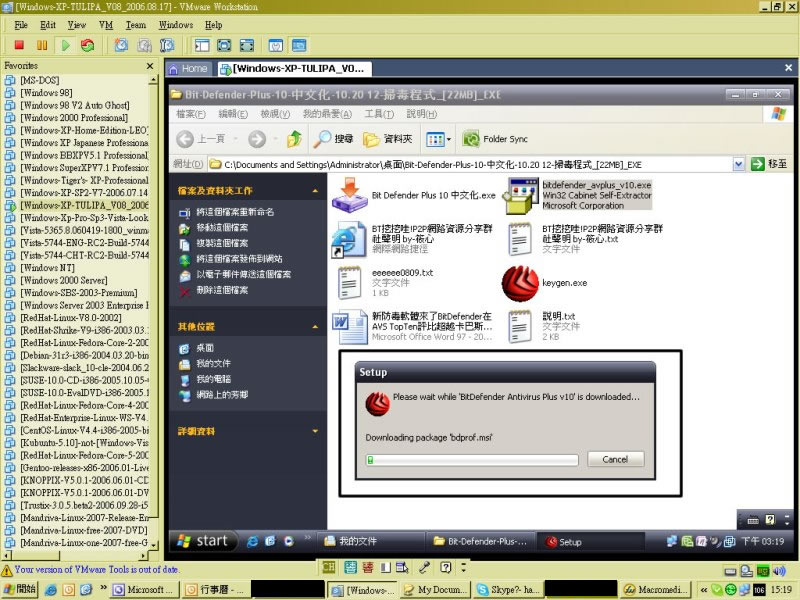This screenshot has width=800, height=600.
Task: Go back with the 上一頁 button
Action: point(202,139)
